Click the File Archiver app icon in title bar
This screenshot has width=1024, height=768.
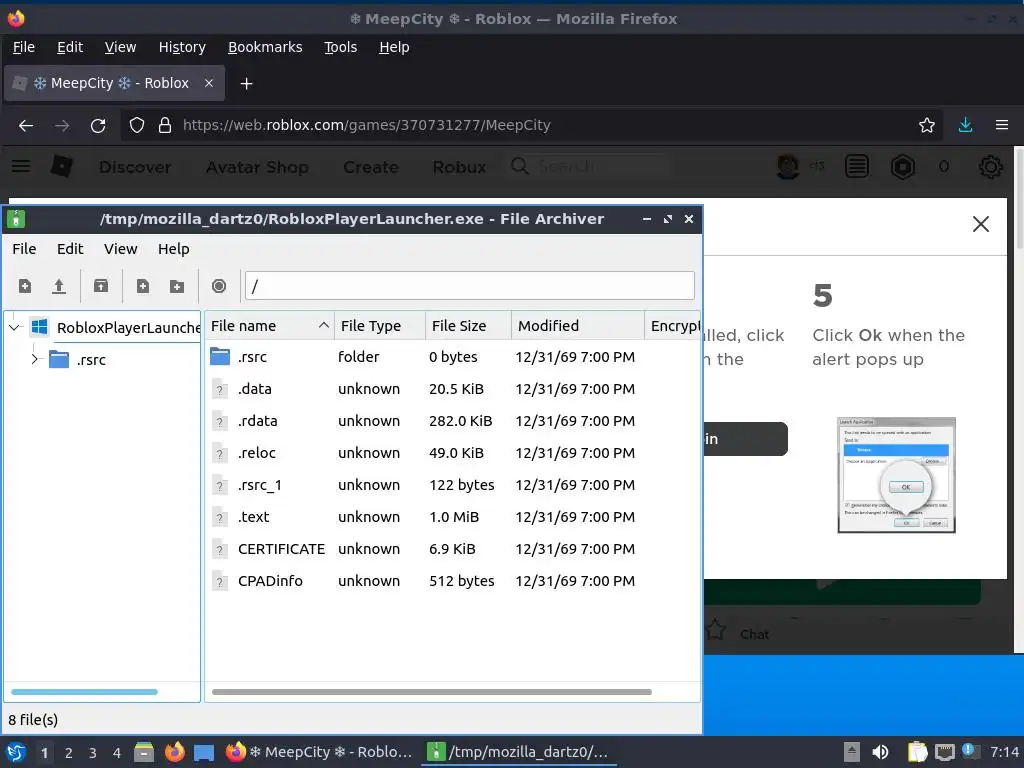16,219
